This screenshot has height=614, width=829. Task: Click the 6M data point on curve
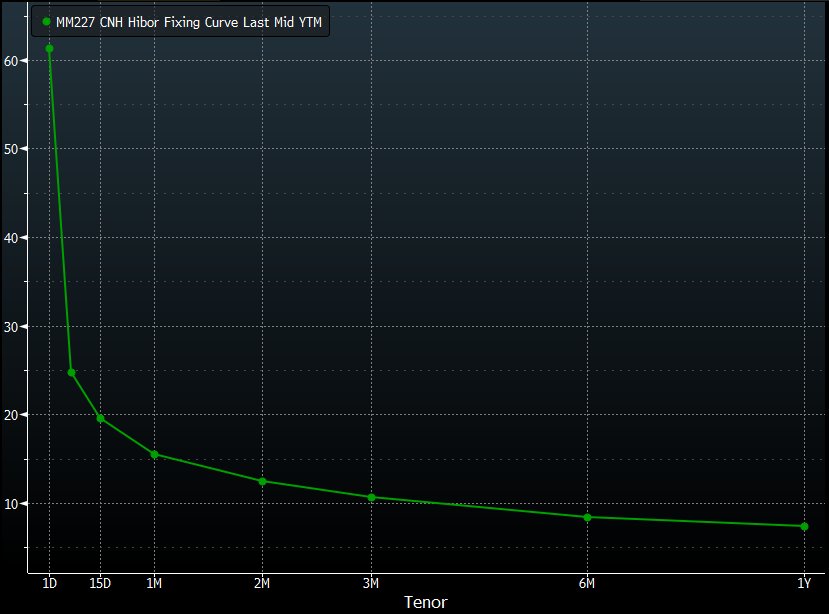pyautogui.click(x=587, y=517)
